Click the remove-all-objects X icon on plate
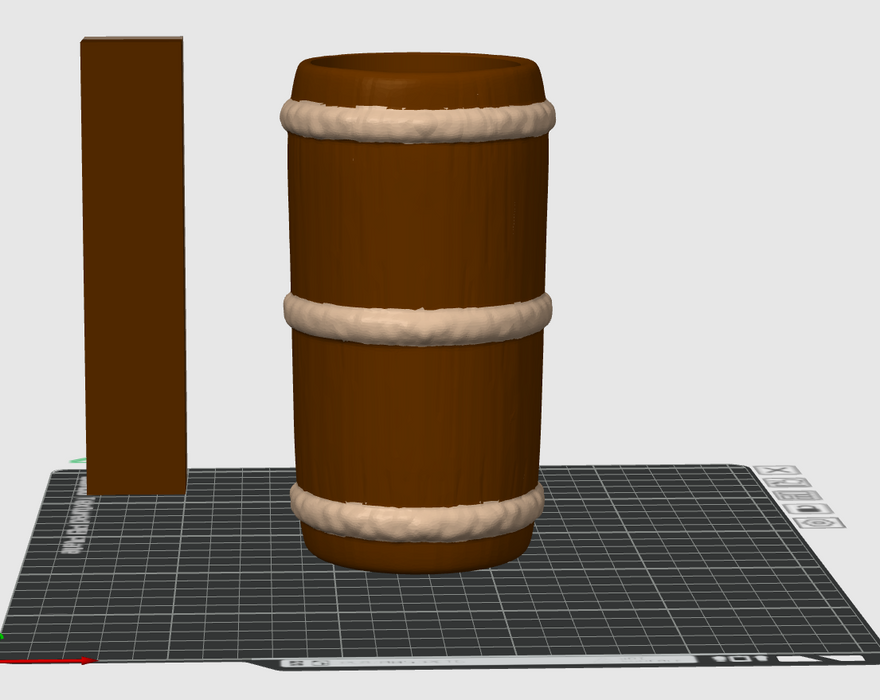Viewport: 880px width, 700px height. tap(777, 470)
